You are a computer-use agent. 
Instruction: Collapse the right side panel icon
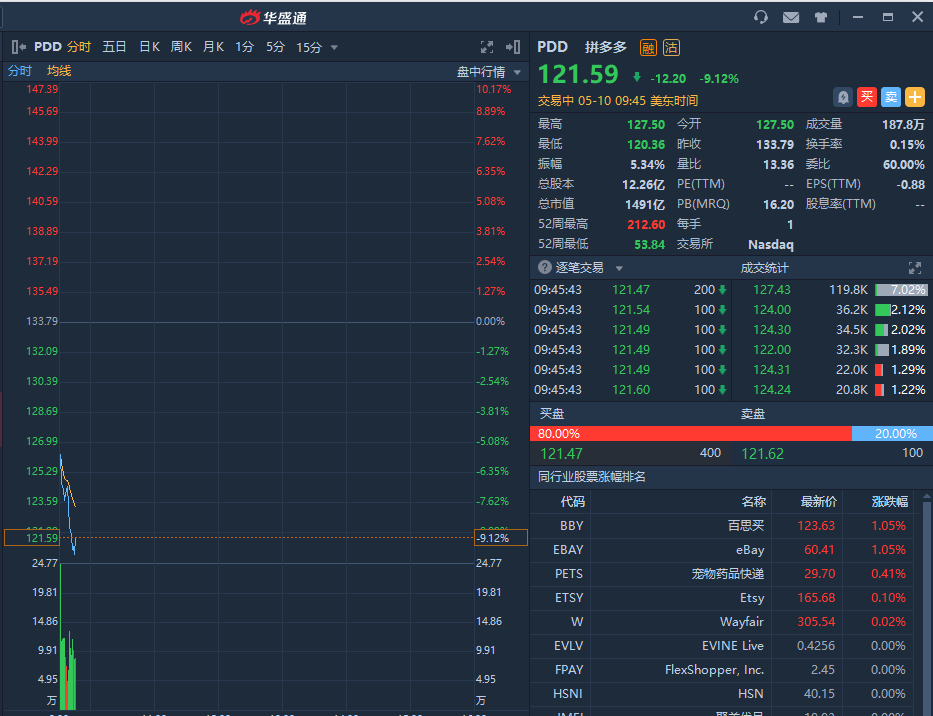coord(513,47)
